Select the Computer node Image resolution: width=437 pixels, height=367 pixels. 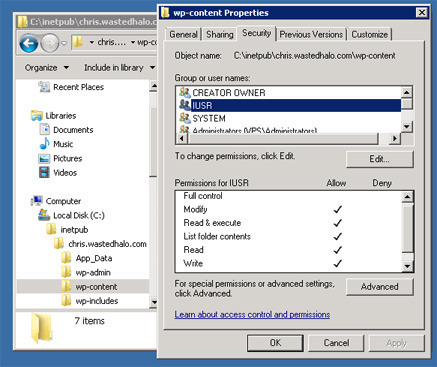coord(63,201)
